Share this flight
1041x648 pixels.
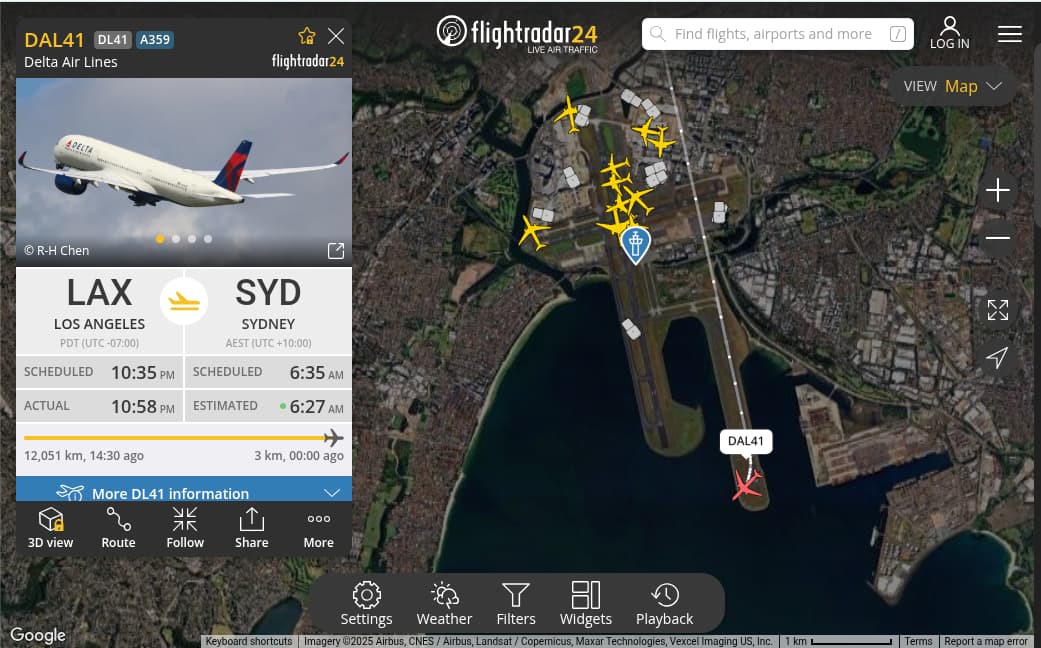click(252, 528)
